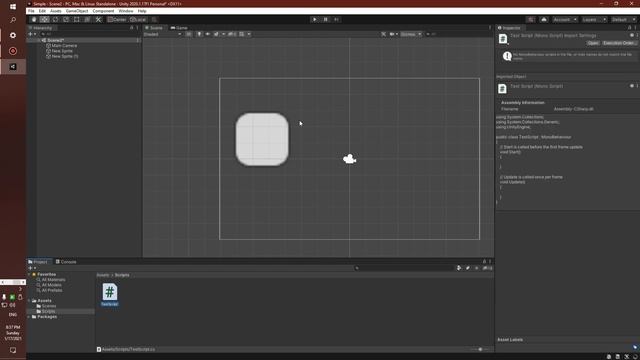
Task: Open the GameObject menu
Action: pyautogui.click(x=77, y=11)
